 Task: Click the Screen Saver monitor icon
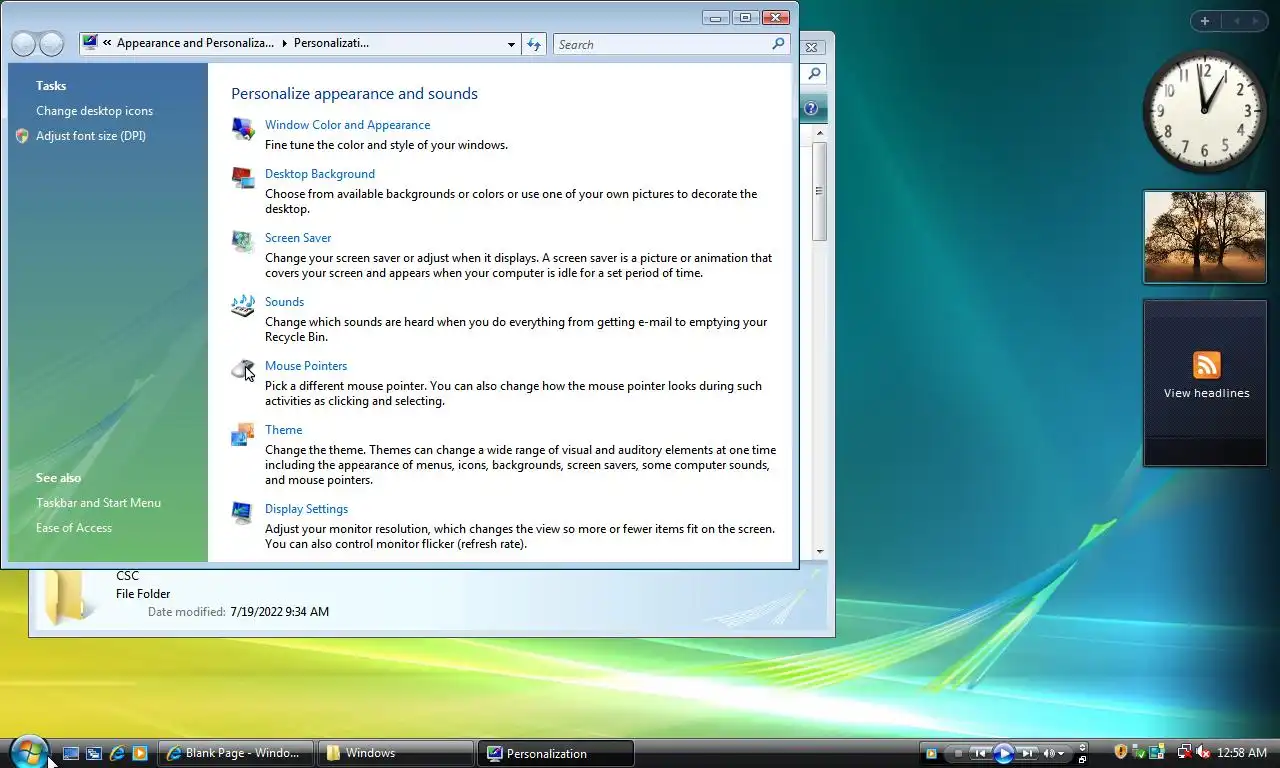(x=243, y=242)
